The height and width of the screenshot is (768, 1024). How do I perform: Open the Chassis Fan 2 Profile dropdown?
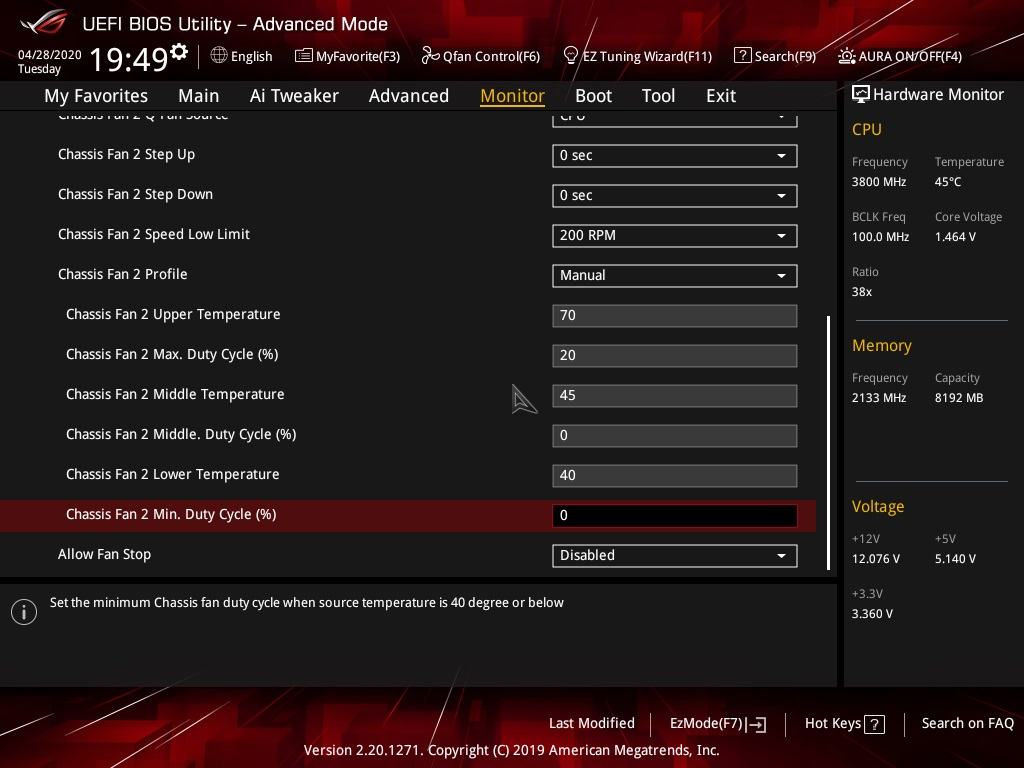click(675, 276)
